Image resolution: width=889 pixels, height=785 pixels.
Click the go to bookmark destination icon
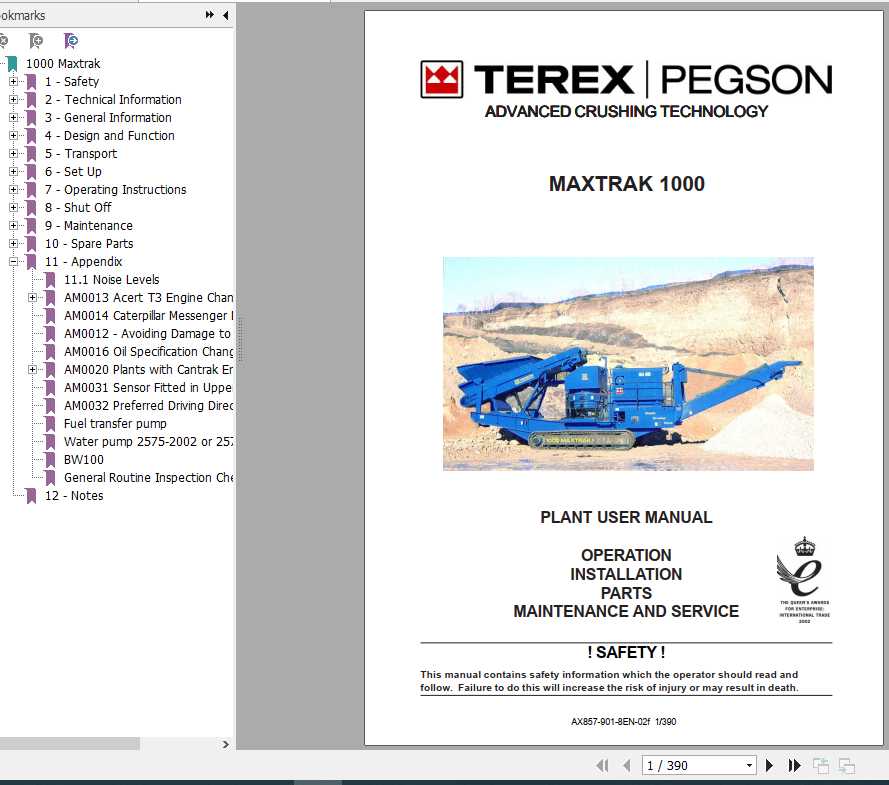[x=70, y=41]
